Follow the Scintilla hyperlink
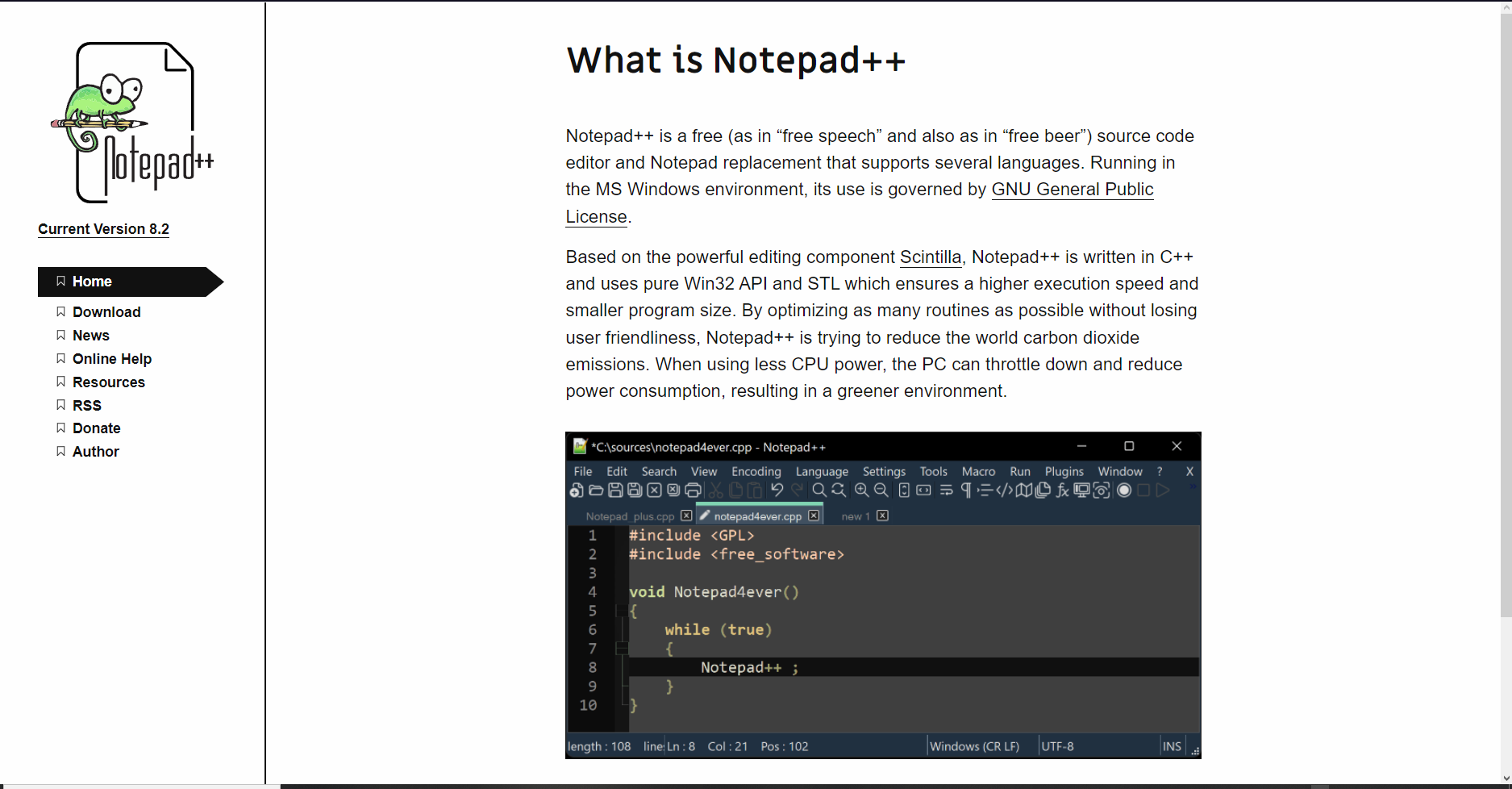Image resolution: width=1512 pixels, height=789 pixels. point(931,257)
